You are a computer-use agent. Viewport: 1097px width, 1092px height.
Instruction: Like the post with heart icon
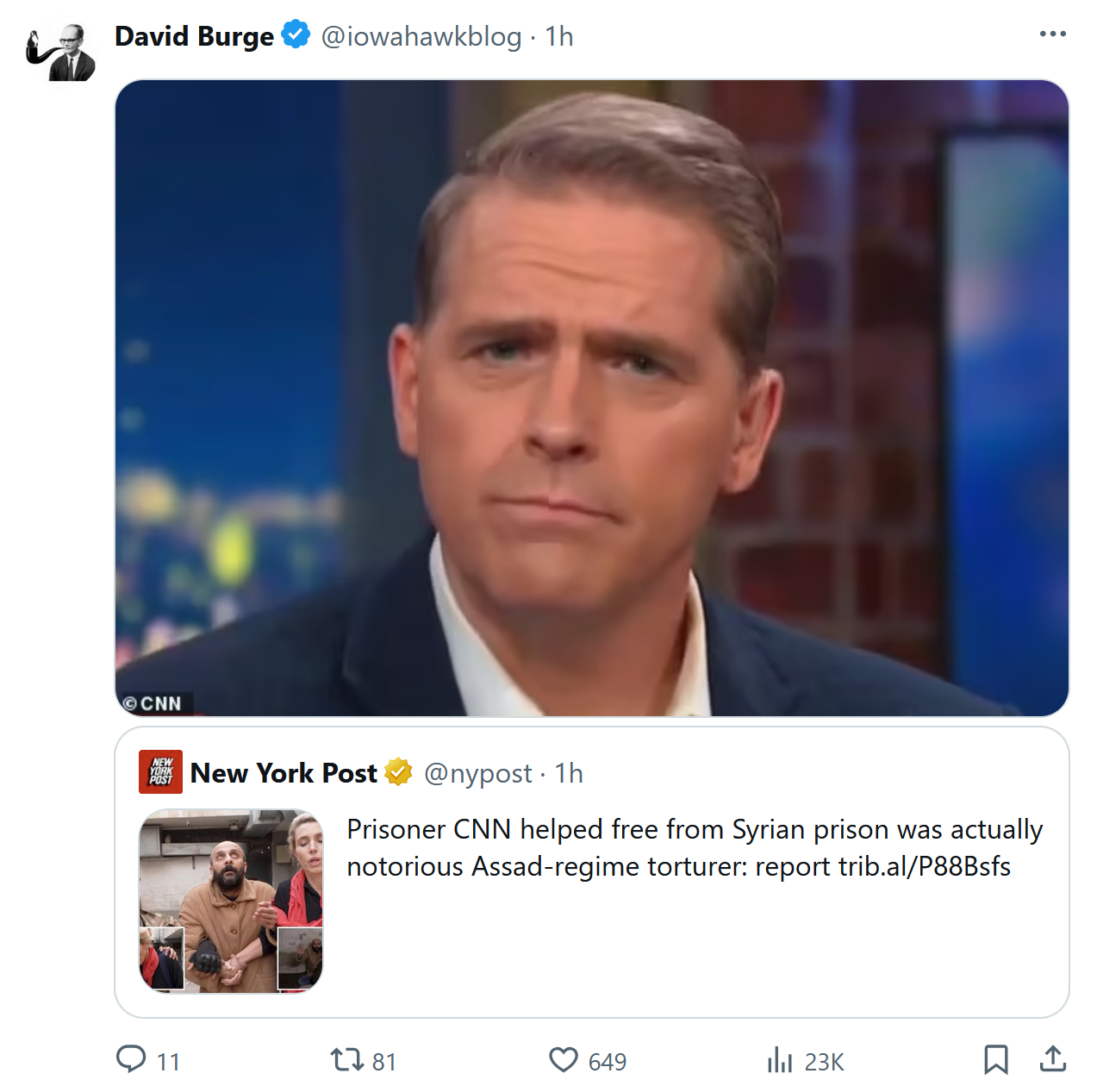pos(564,1059)
